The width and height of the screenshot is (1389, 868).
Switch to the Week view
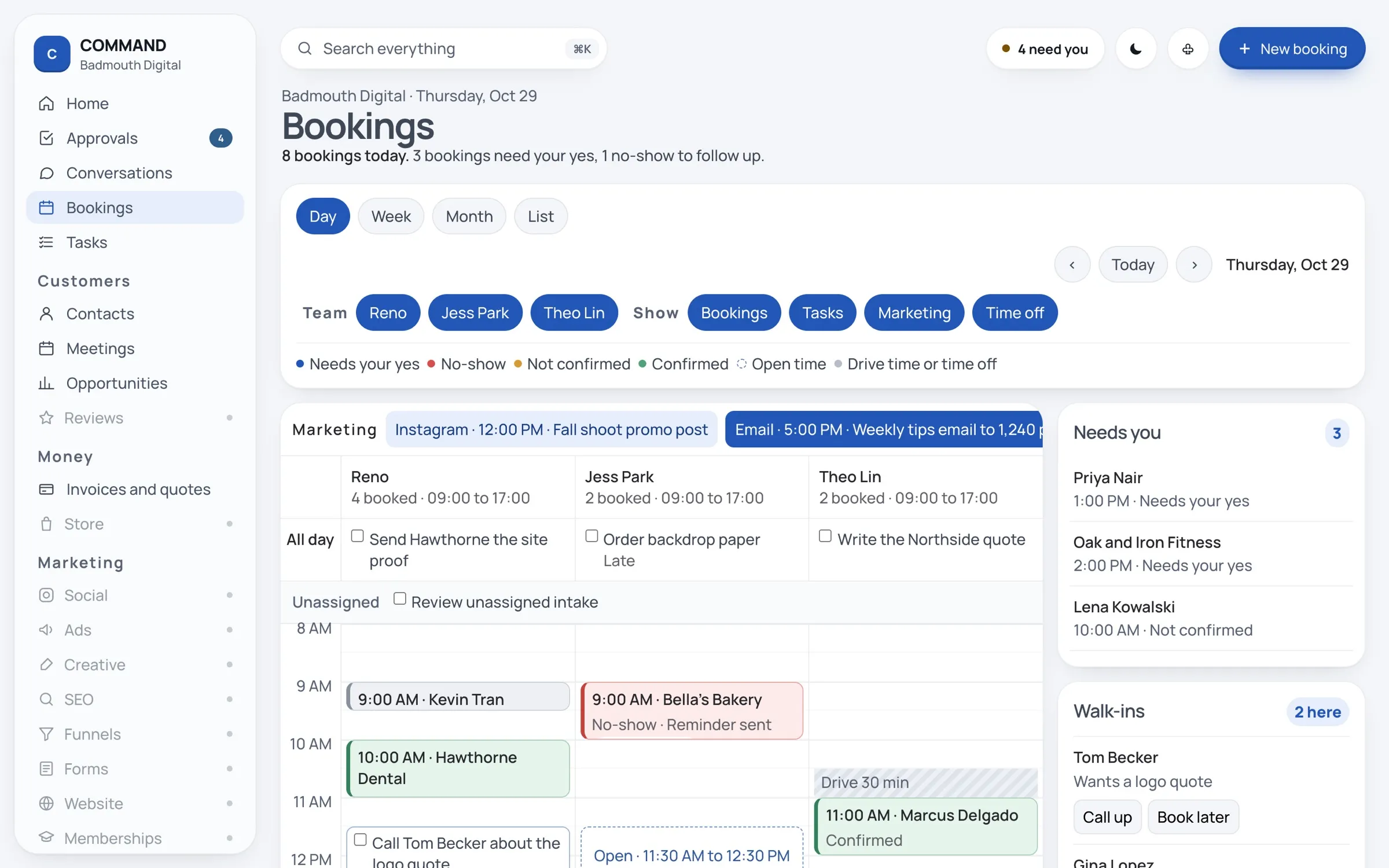(x=391, y=216)
